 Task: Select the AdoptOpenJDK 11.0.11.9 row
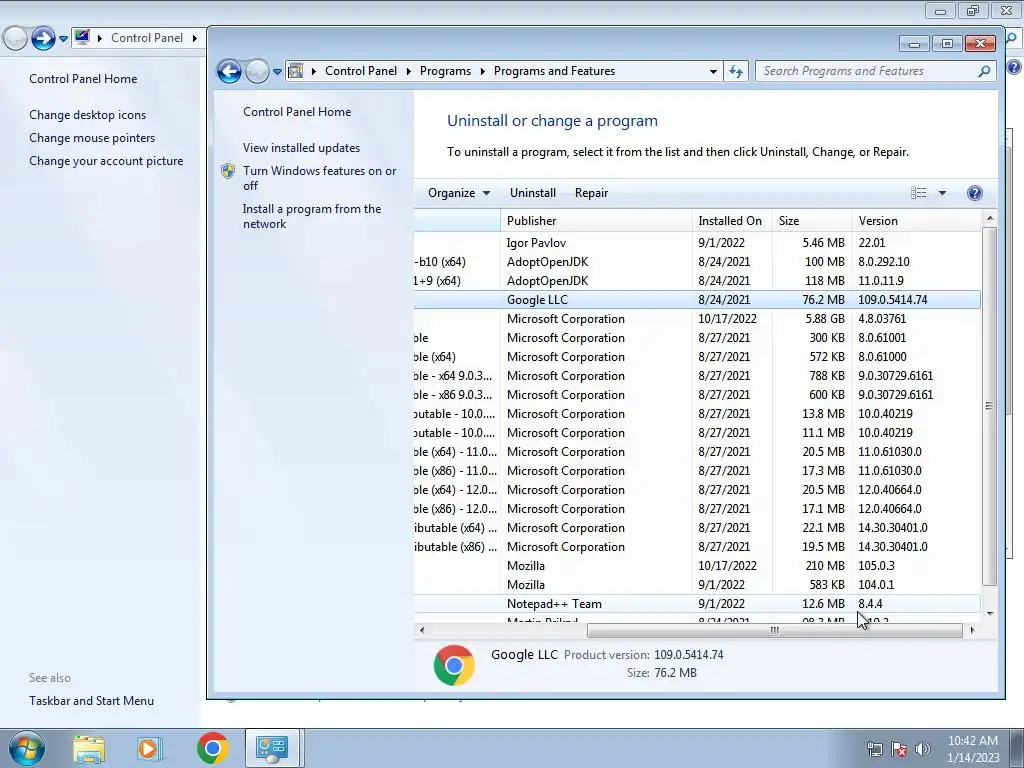[x=697, y=281]
